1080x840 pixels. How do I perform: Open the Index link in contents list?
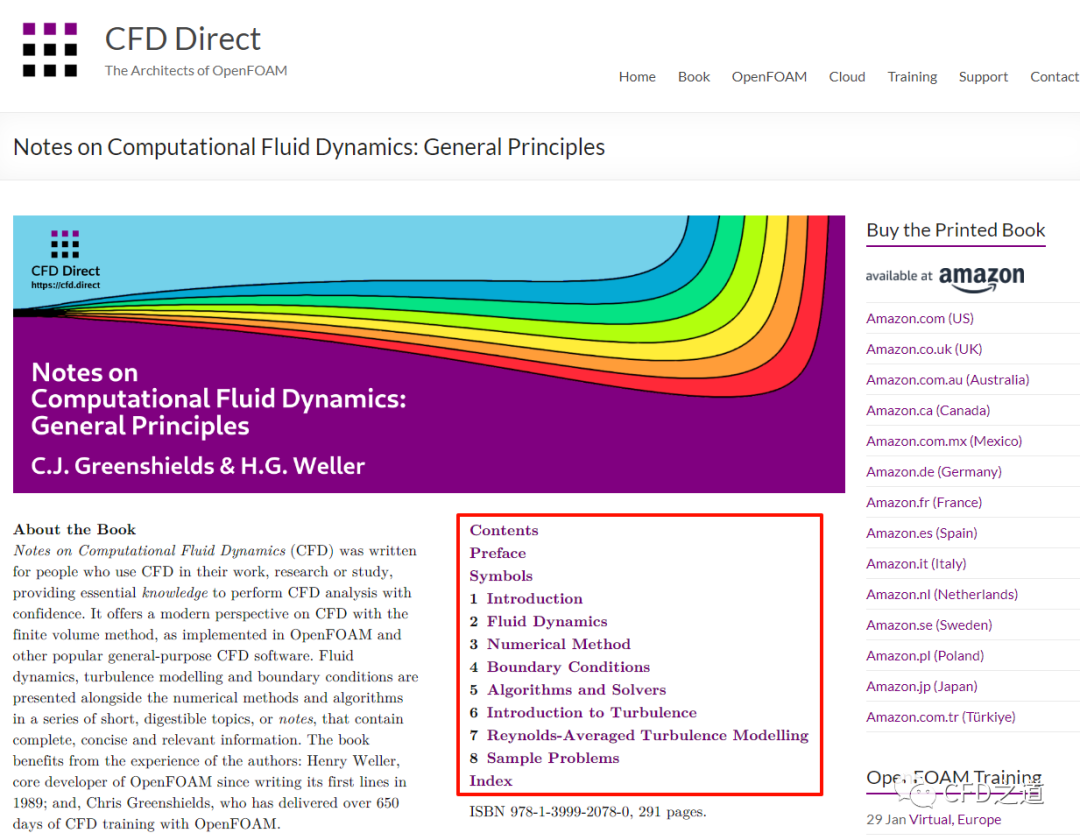coord(490,781)
